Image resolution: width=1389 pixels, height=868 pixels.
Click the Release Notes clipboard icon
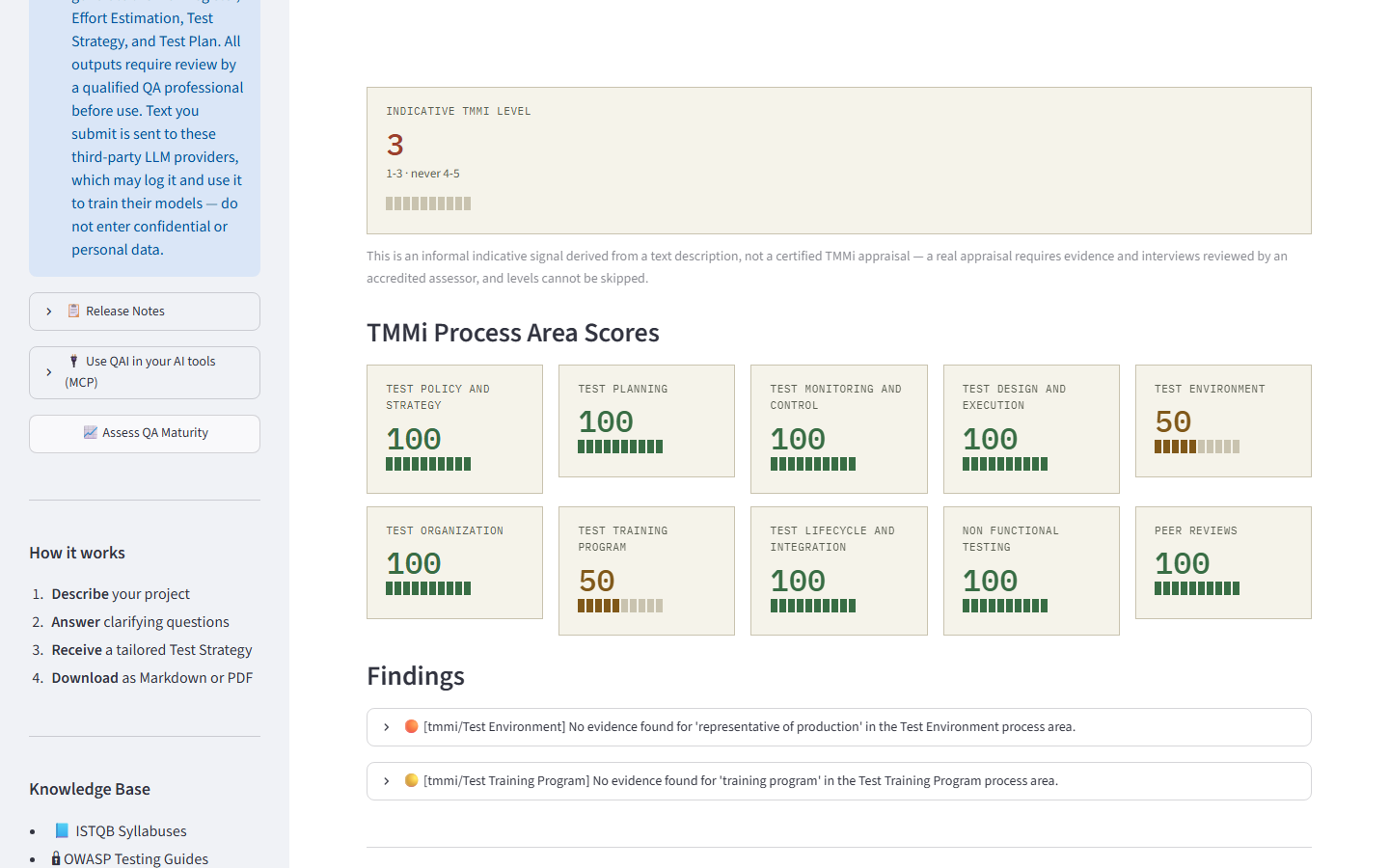coord(73,311)
